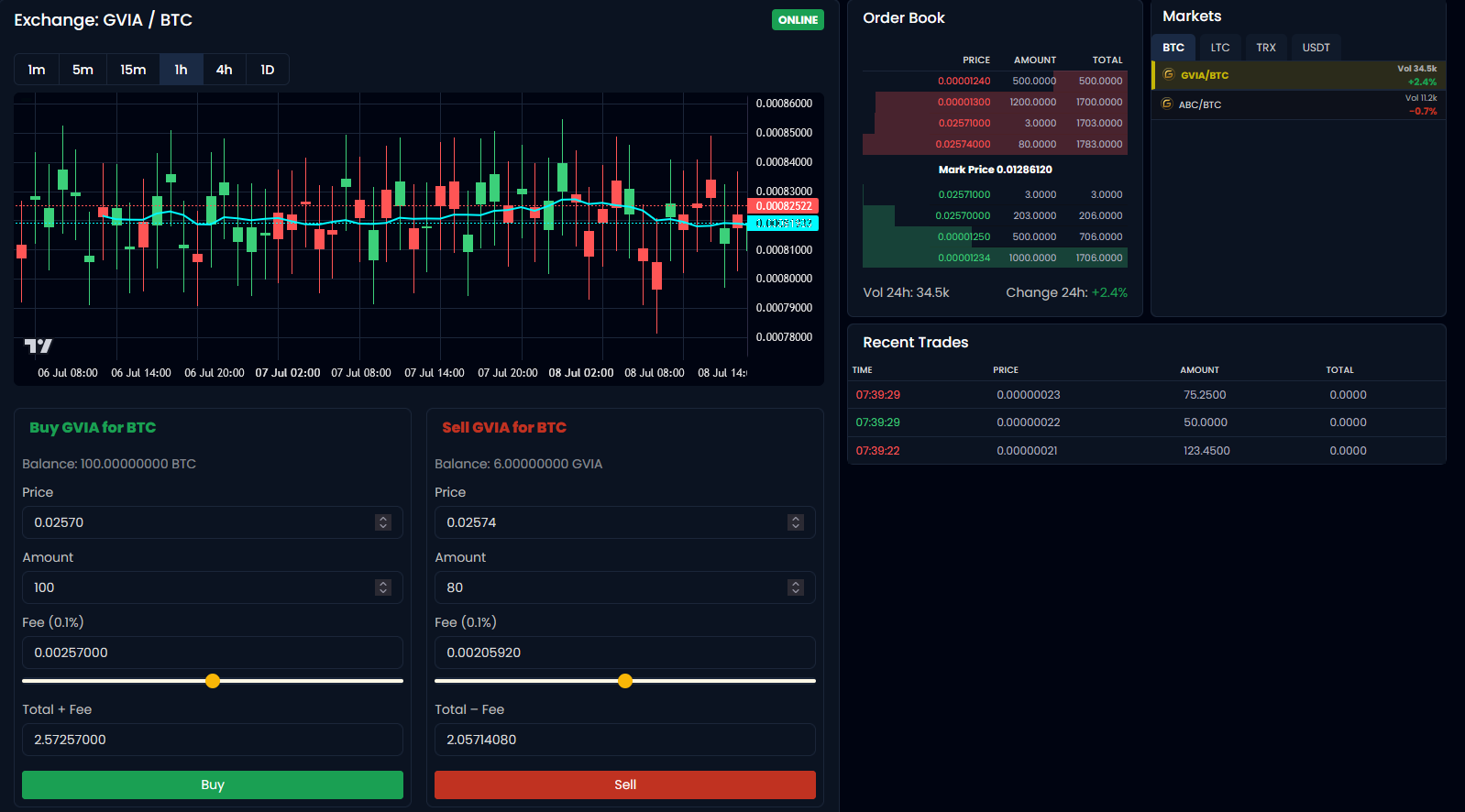Set chart interval to 1D
Image resolution: width=1465 pixels, height=812 pixels.
(x=268, y=70)
